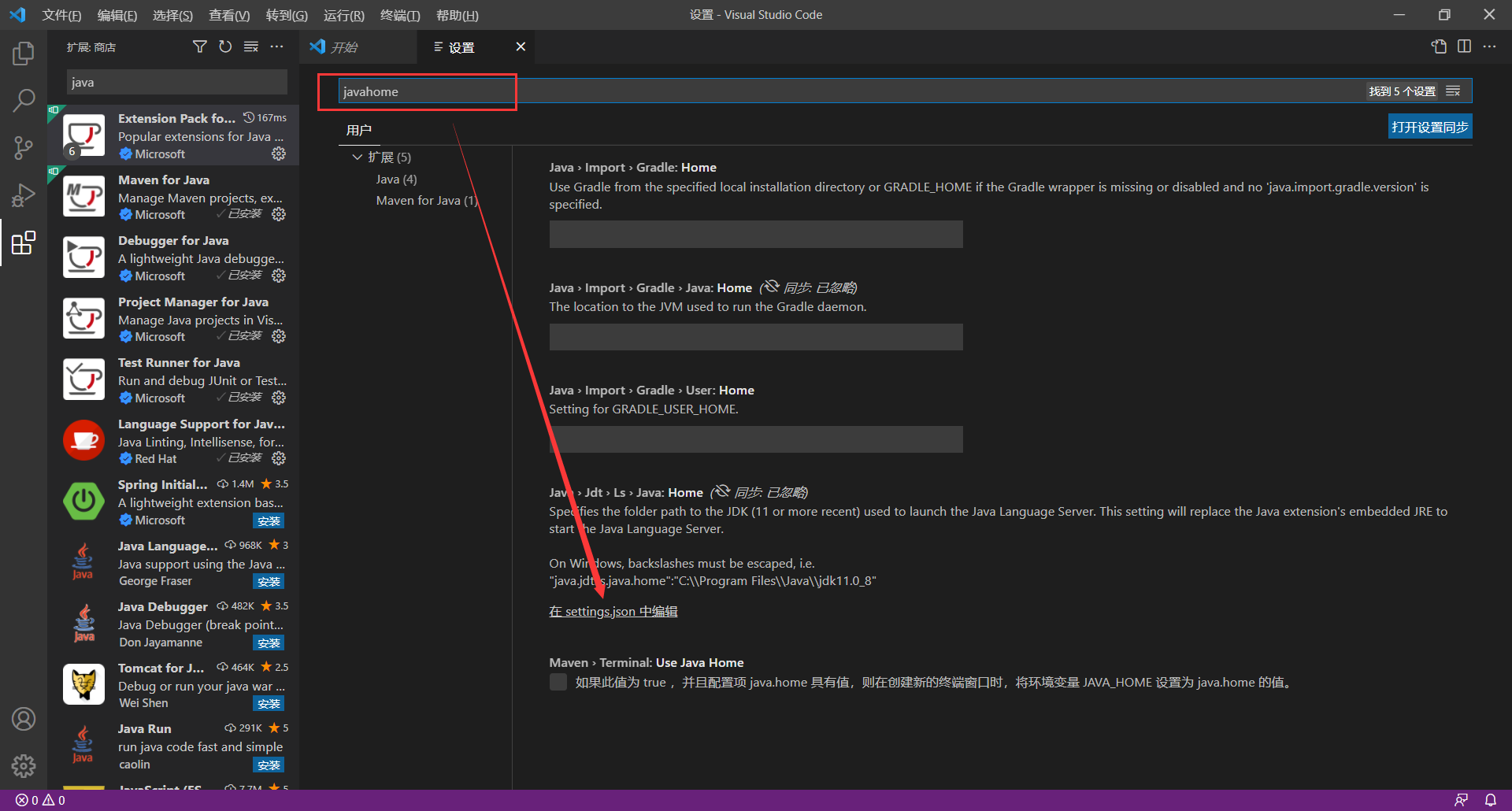The height and width of the screenshot is (811, 1512).
Task: Clear settings search input icon
Action: click(1454, 91)
